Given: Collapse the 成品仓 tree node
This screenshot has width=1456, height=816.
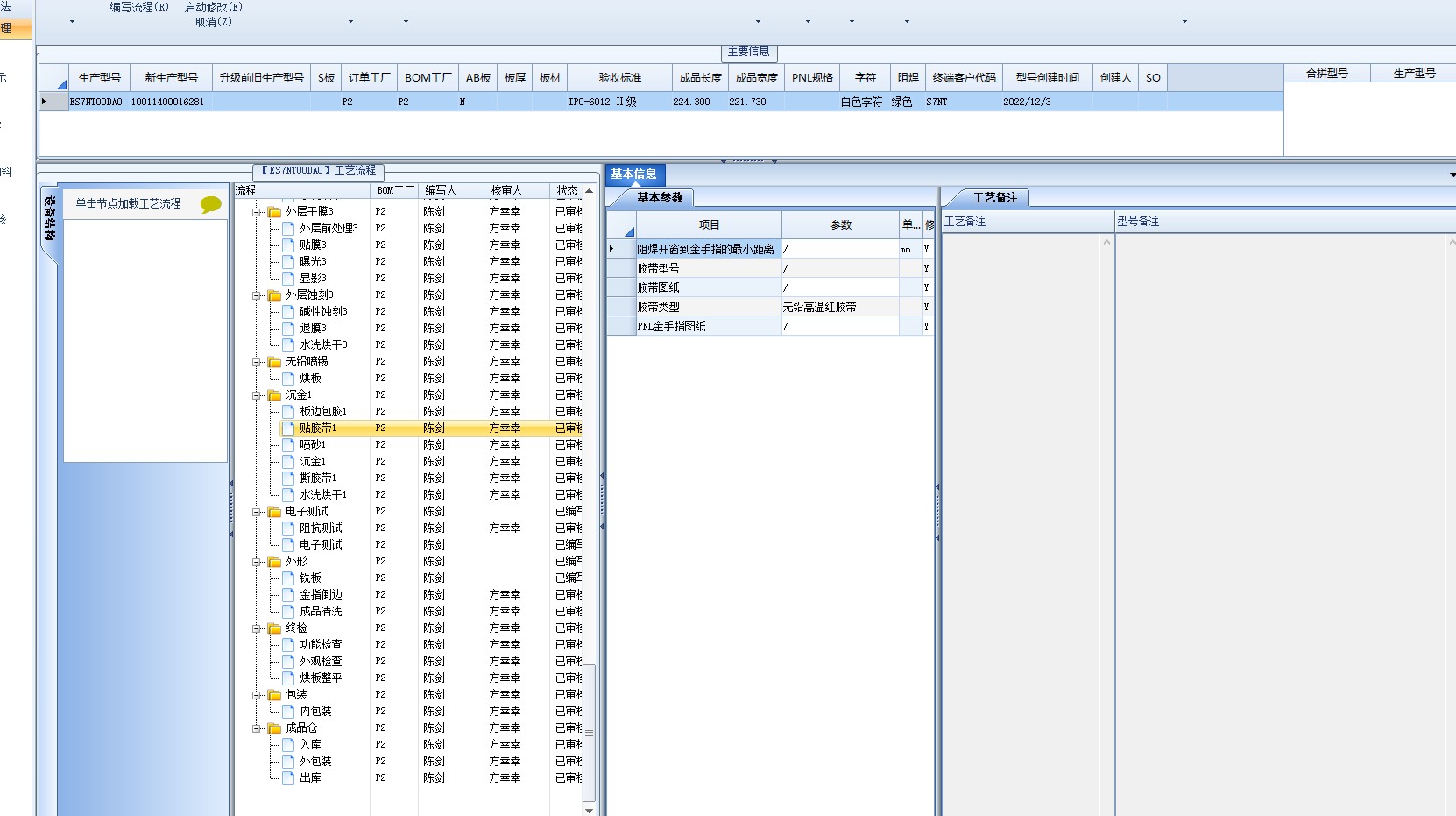Looking at the screenshot, I should click(258, 728).
